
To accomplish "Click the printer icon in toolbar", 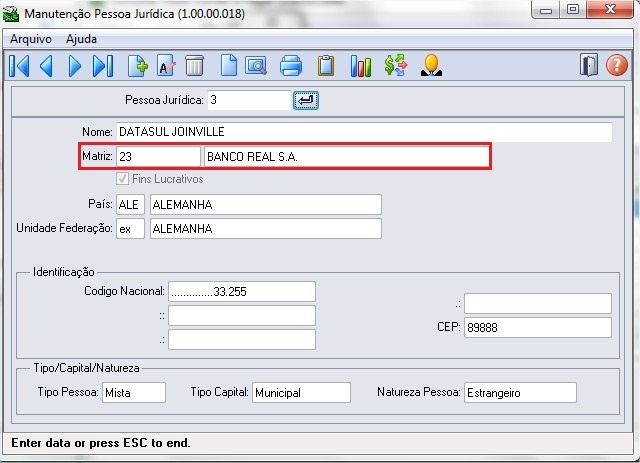I will coord(291,67).
